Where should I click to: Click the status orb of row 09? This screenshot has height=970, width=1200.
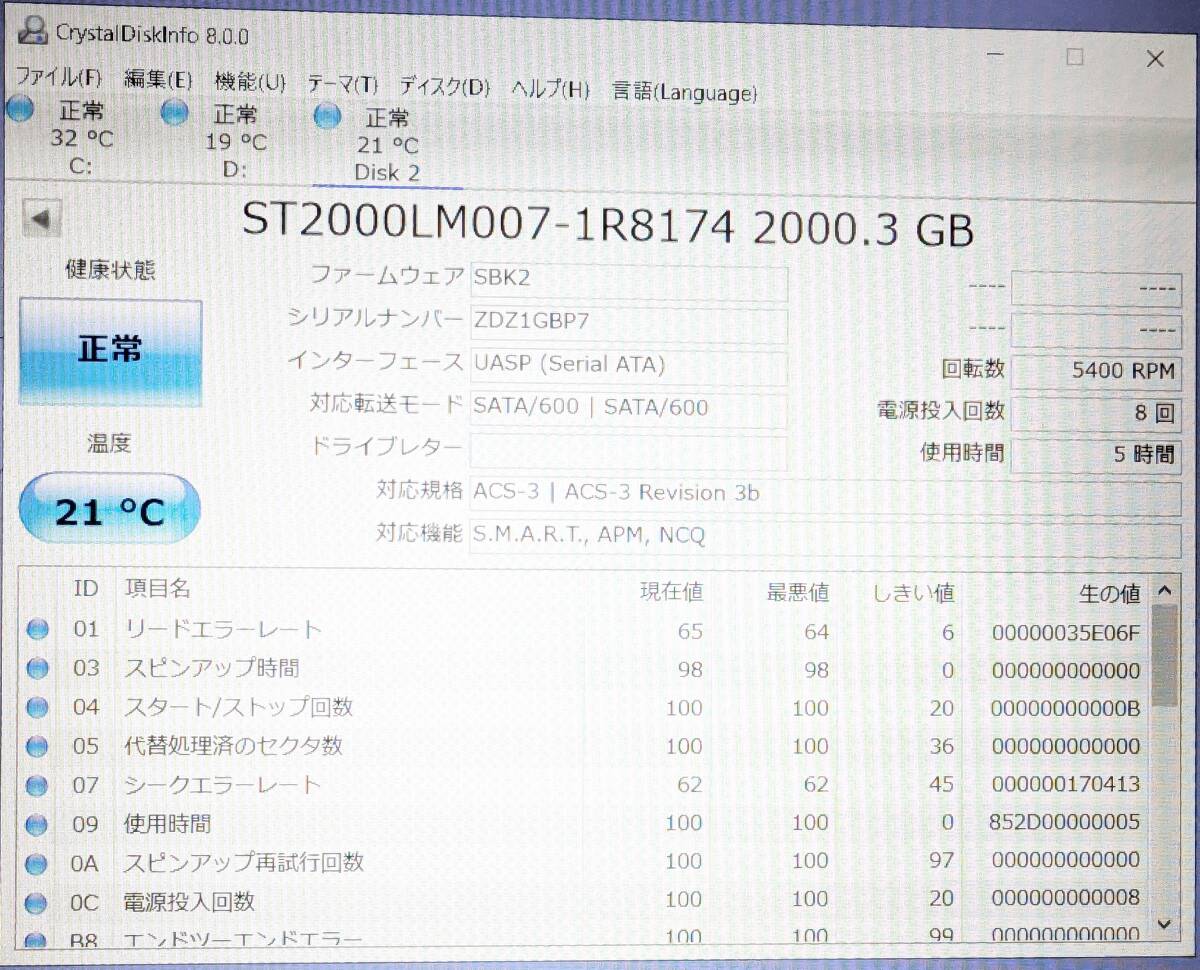pos(37,825)
